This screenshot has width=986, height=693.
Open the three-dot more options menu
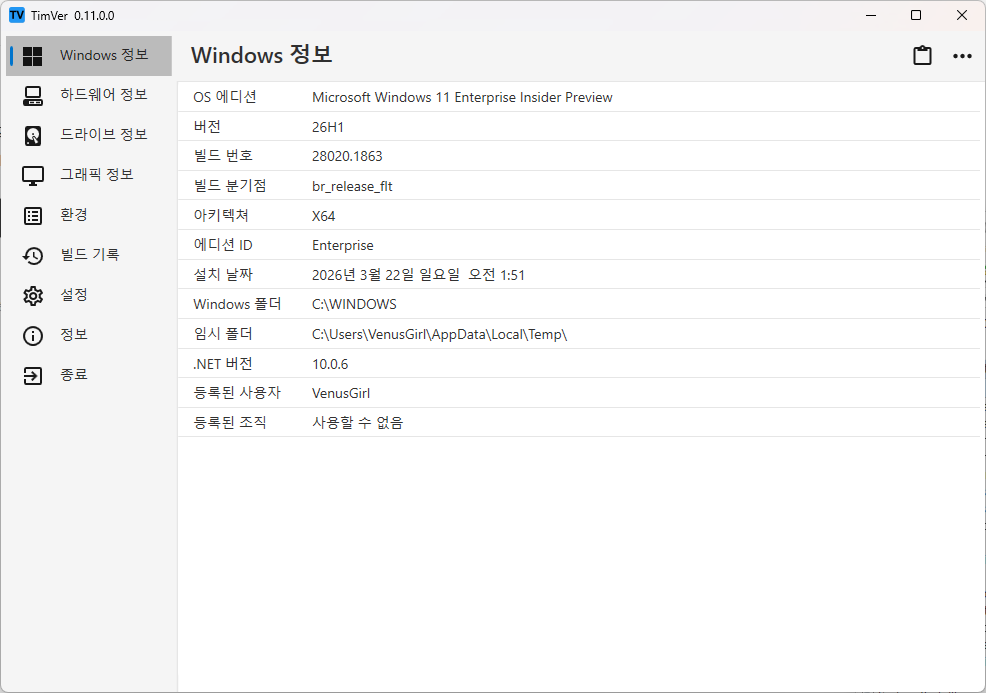pyautogui.click(x=962, y=56)
